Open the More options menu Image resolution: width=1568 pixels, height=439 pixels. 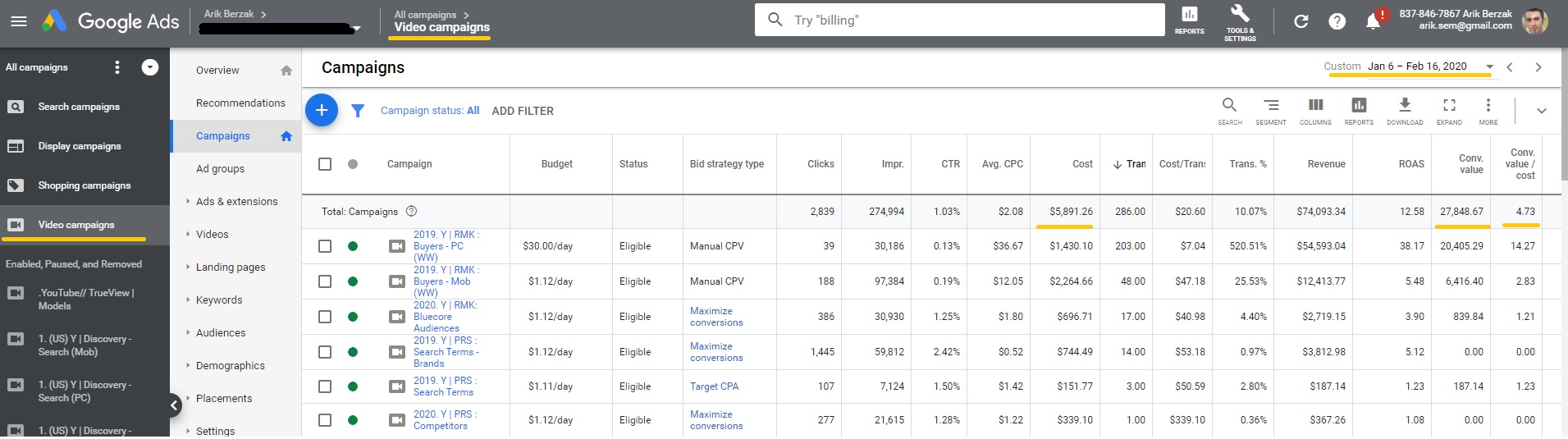[x=1488, y=111]
